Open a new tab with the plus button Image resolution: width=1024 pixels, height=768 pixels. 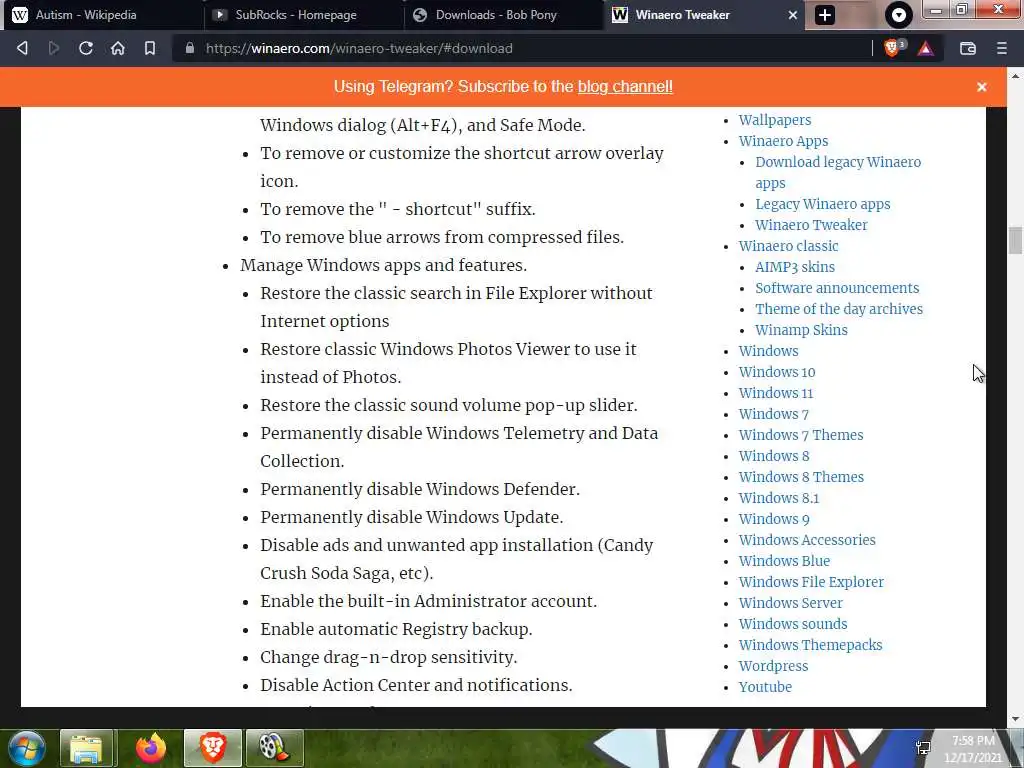(x=825, y=15)
